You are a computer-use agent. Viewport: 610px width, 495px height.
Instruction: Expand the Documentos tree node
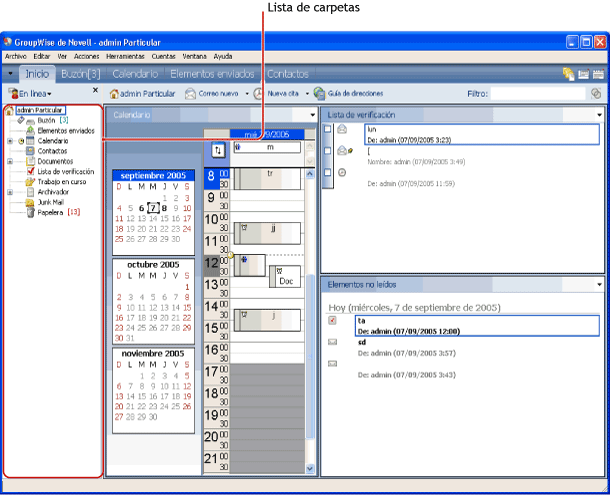(x=10, y=161)
